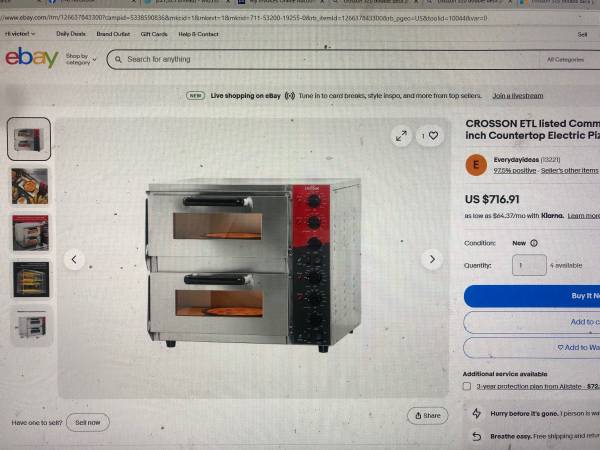Expand the Shop by category menu
This screenshot has height=450, width=600.
[x=81, y=59]
